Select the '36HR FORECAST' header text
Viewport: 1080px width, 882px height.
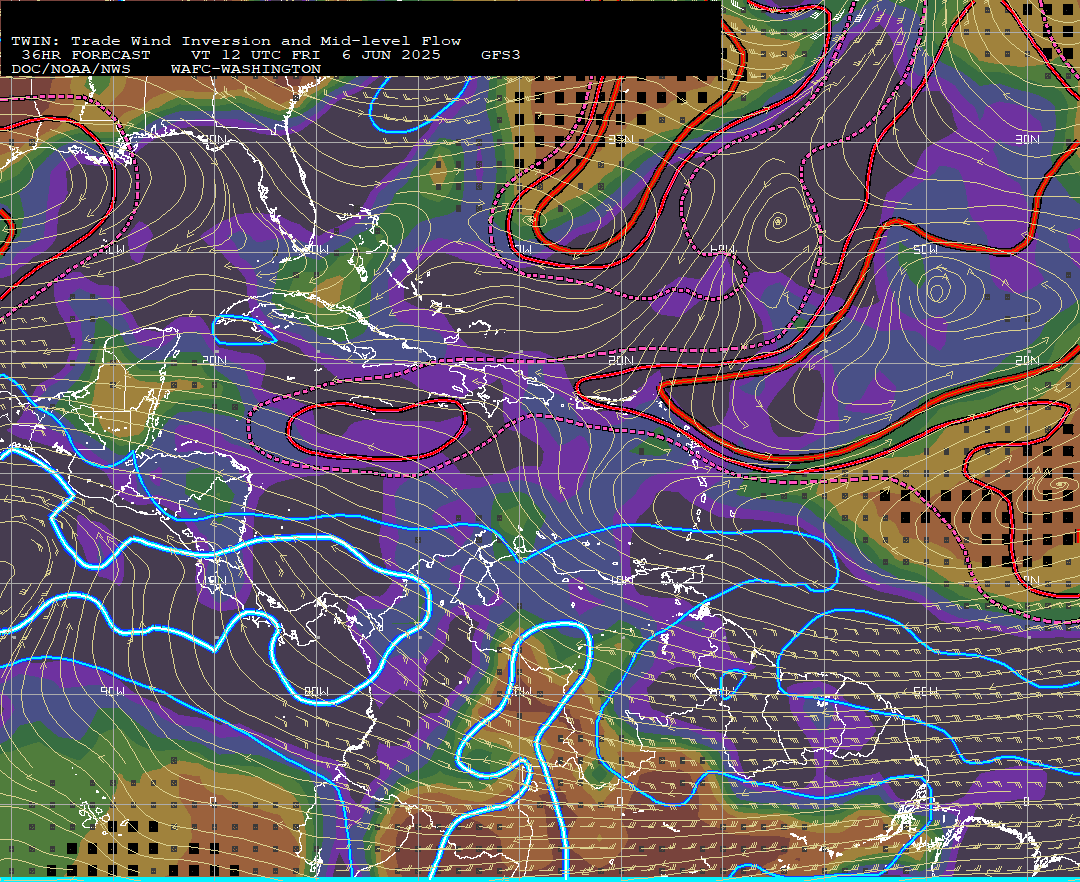click(85, 55)
